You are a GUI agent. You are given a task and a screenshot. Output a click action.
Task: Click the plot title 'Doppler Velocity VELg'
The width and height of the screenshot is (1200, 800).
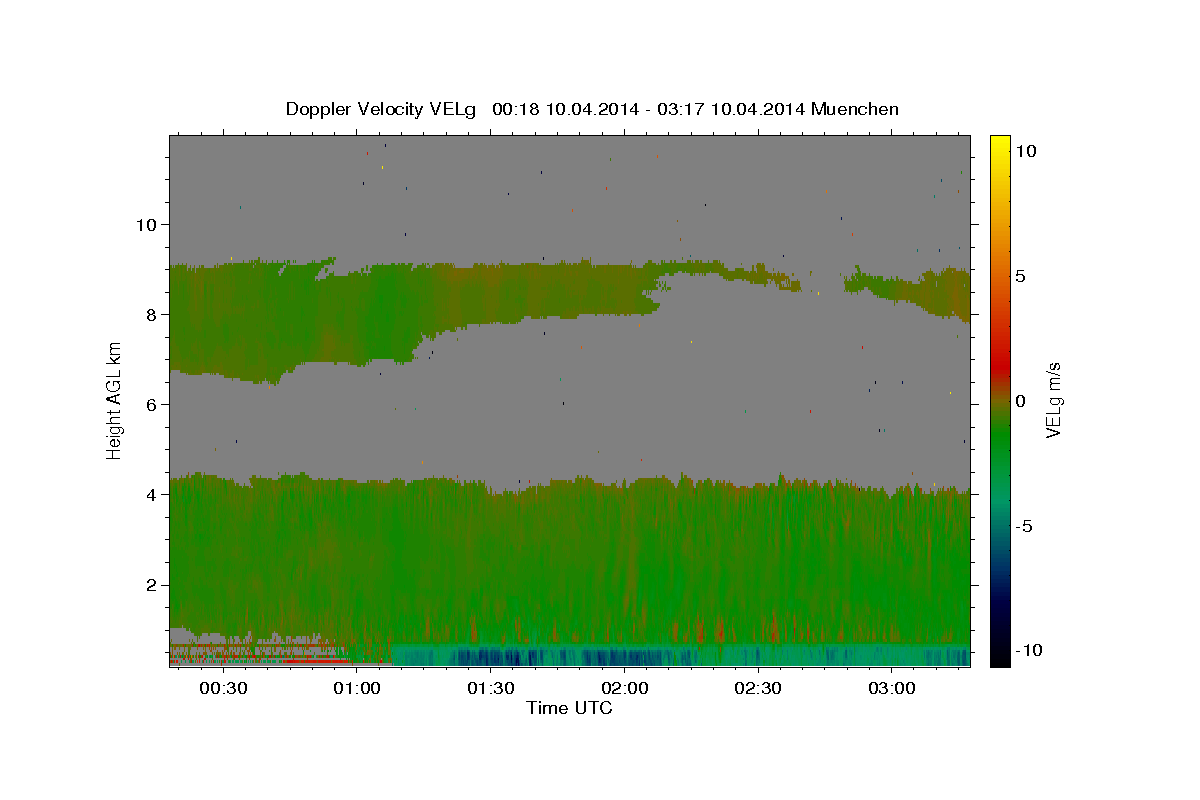click(x=381, y=109)
